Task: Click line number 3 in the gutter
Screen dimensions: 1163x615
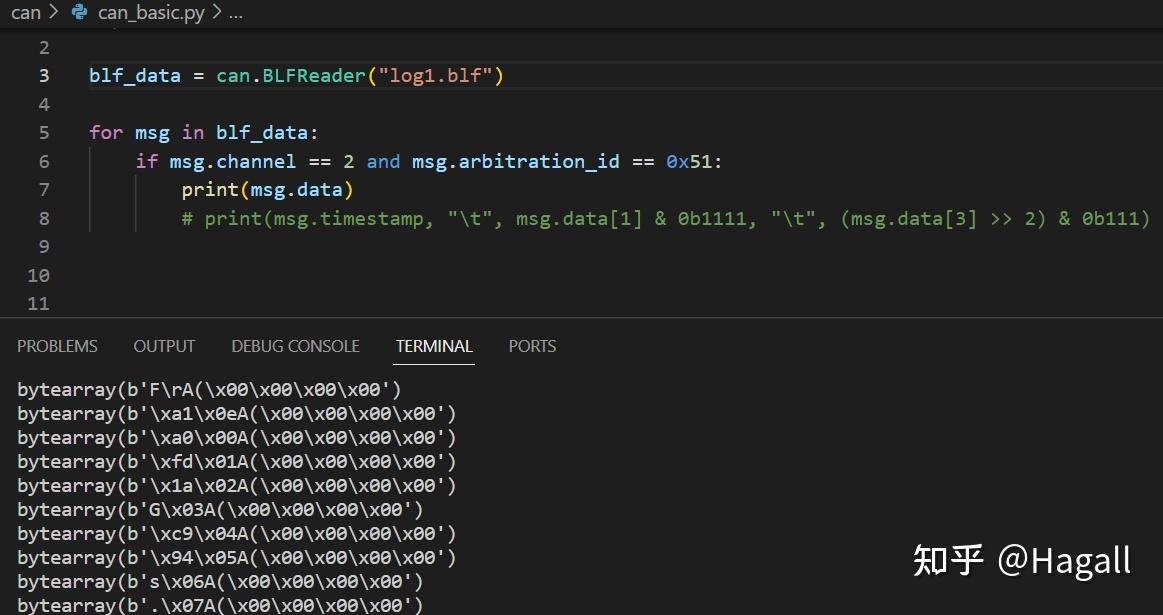Action: 43,75
